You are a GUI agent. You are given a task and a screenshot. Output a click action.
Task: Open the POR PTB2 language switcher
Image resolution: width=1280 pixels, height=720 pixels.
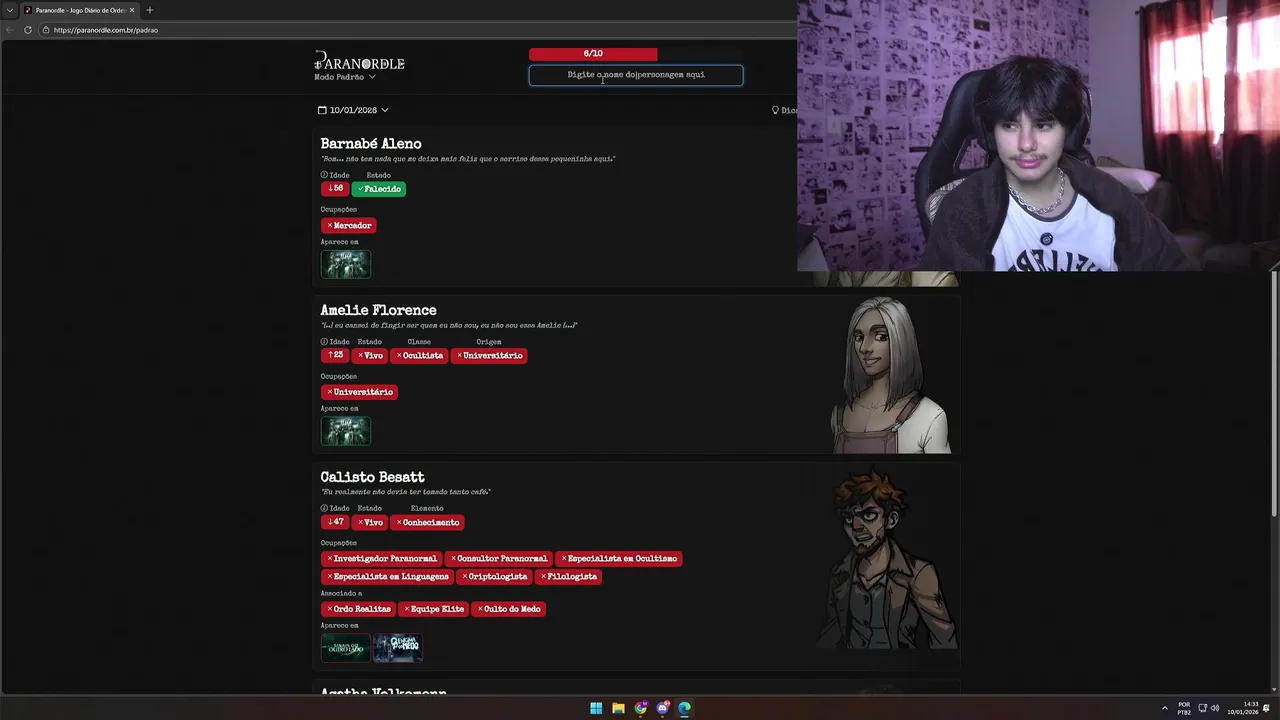pyautogui.click(x=1184, y=708)
